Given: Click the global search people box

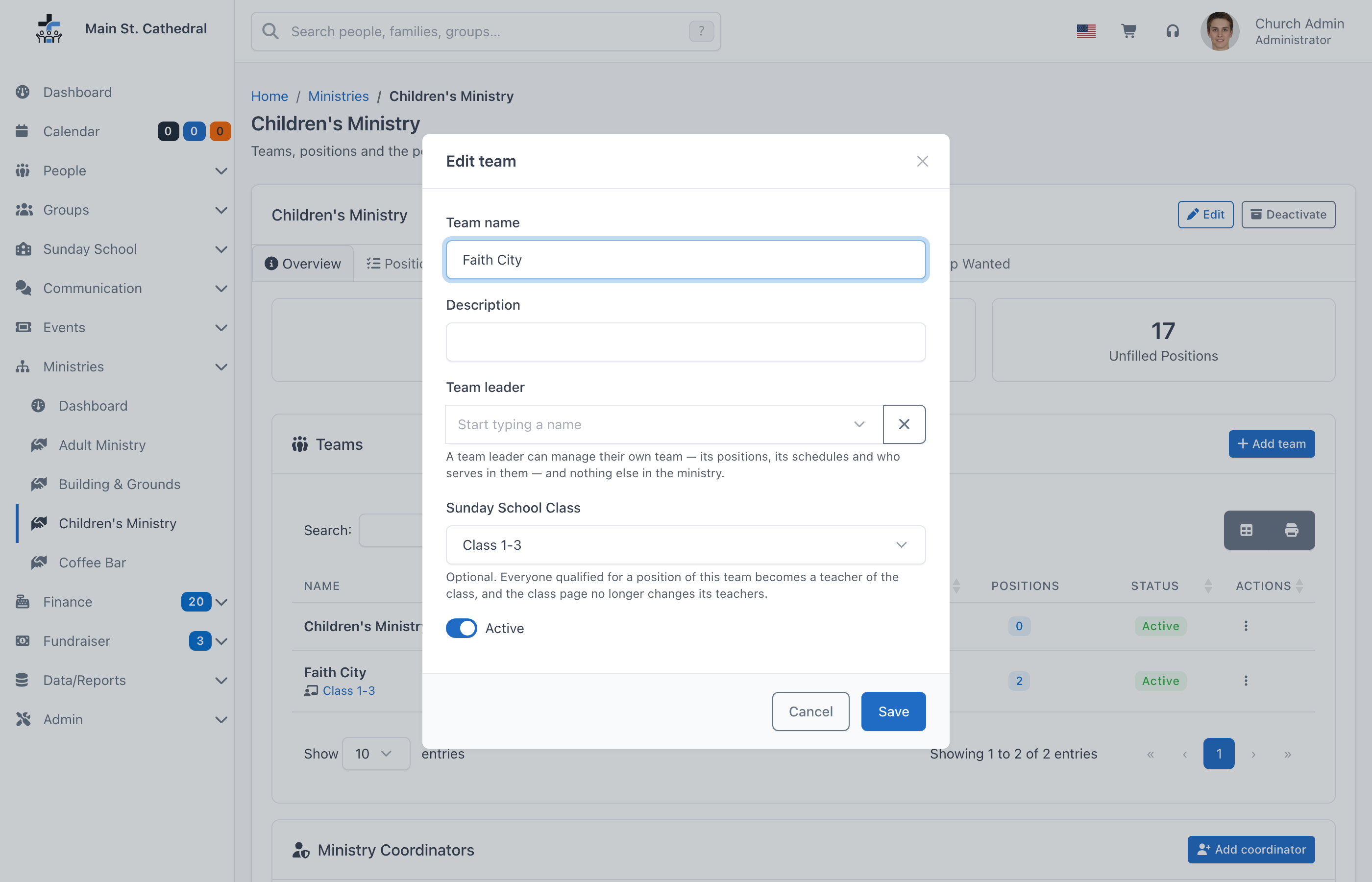Looking at the screenshot, I should [486, 31].
